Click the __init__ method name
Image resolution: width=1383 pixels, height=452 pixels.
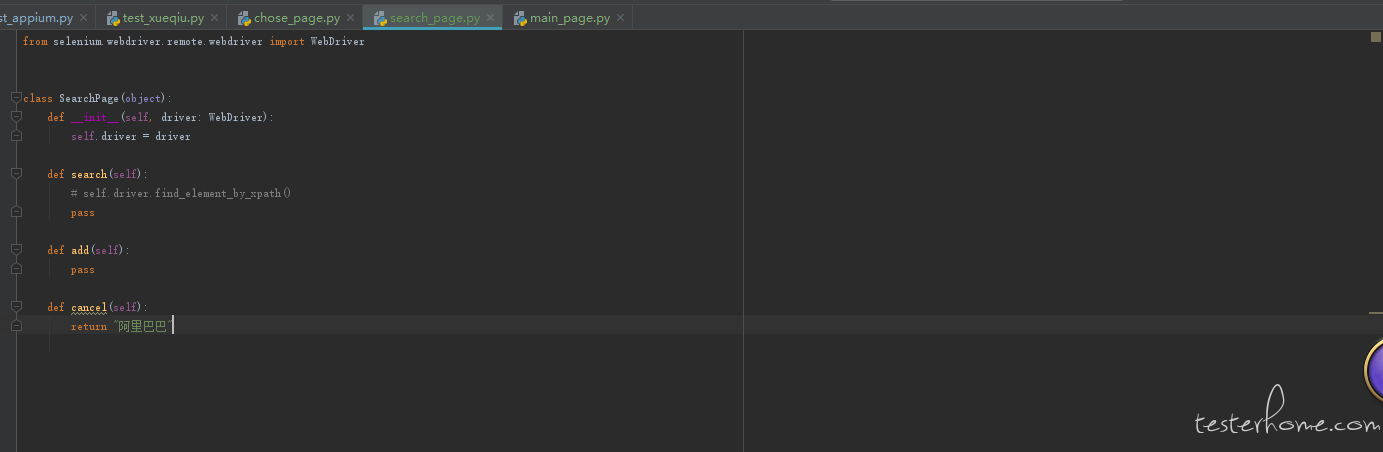95,117
